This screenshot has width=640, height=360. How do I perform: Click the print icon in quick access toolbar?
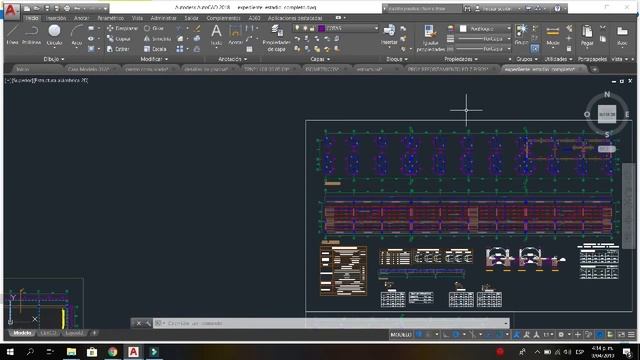pyautogui.click(x=67, y=8)
